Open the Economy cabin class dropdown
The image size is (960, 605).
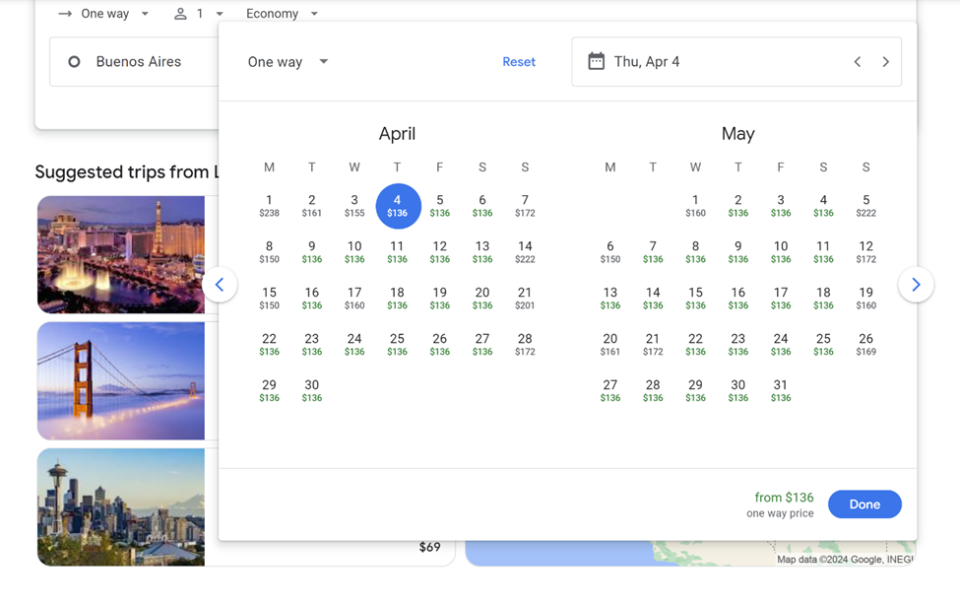point(281,13)
